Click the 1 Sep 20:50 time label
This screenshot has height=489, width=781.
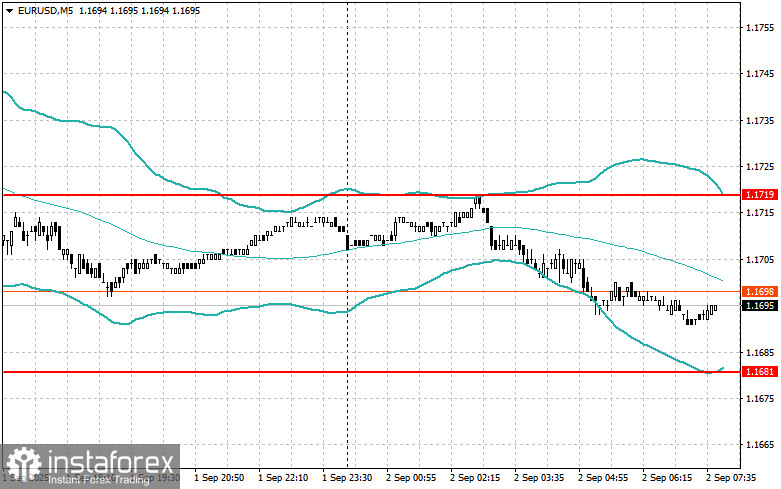coord(219,478)
